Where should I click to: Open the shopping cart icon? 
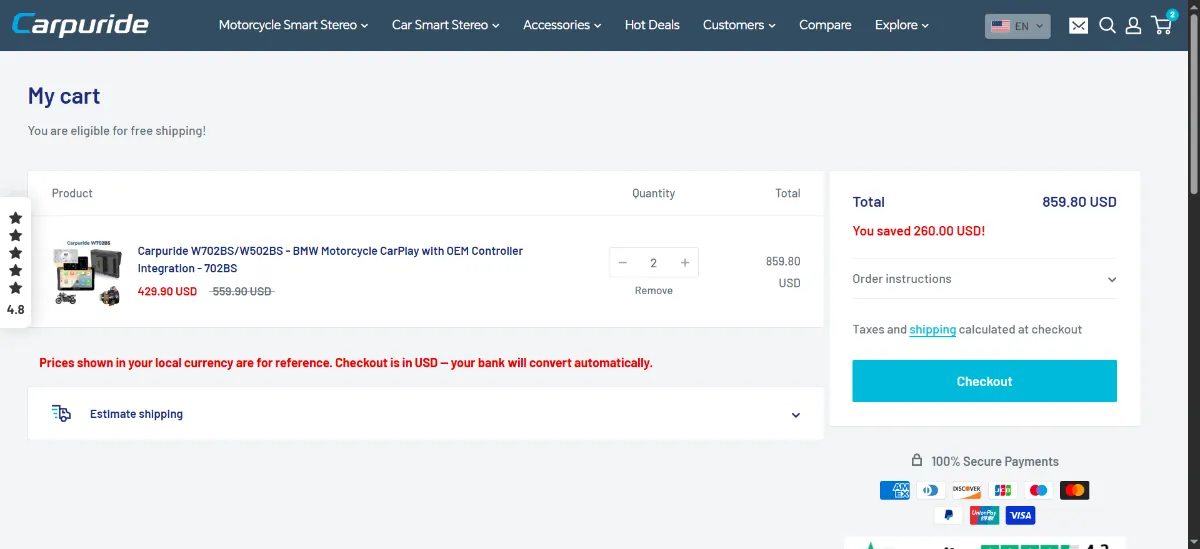[1163, 23]
